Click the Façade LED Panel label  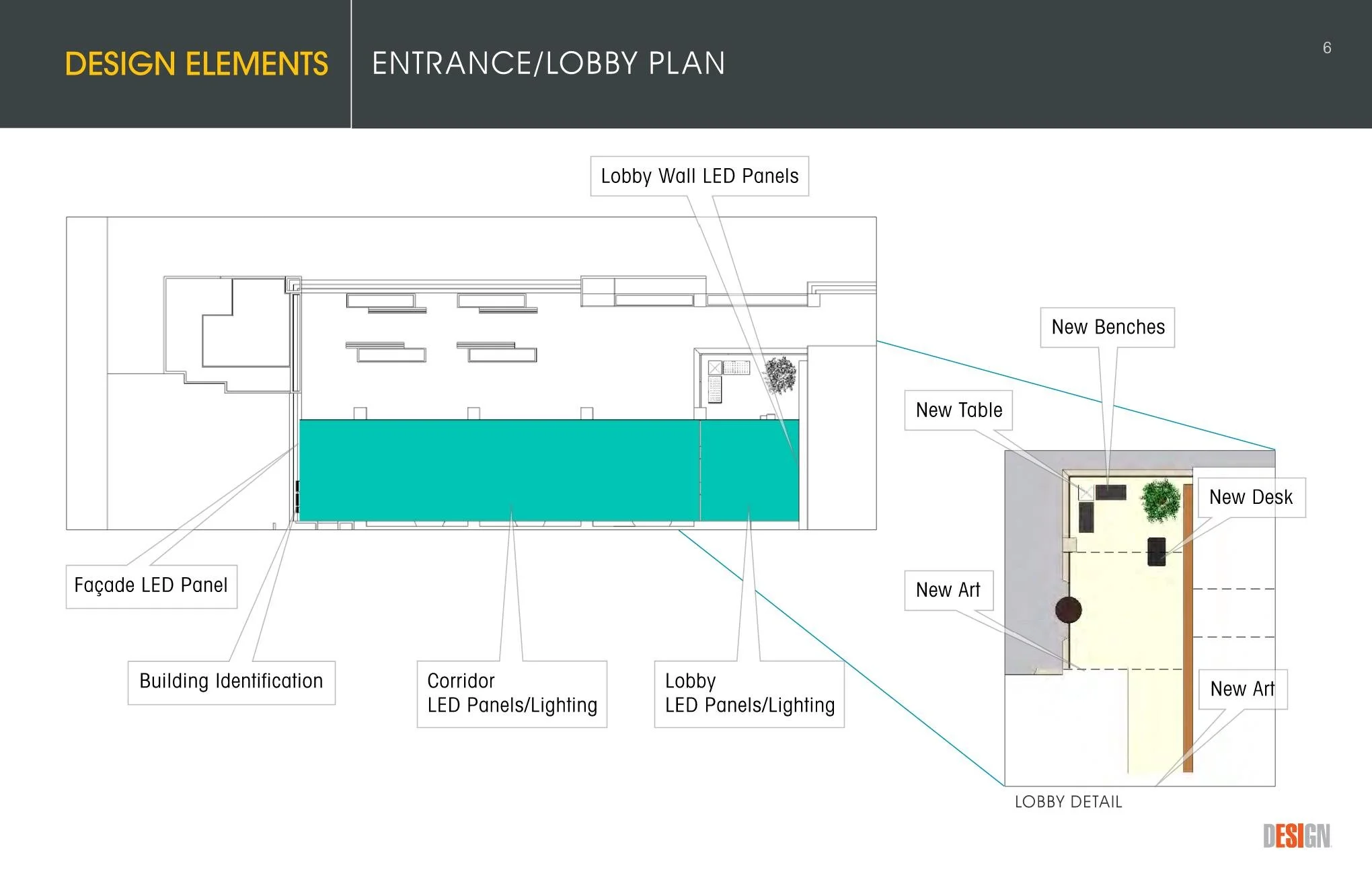pos(151,585)
